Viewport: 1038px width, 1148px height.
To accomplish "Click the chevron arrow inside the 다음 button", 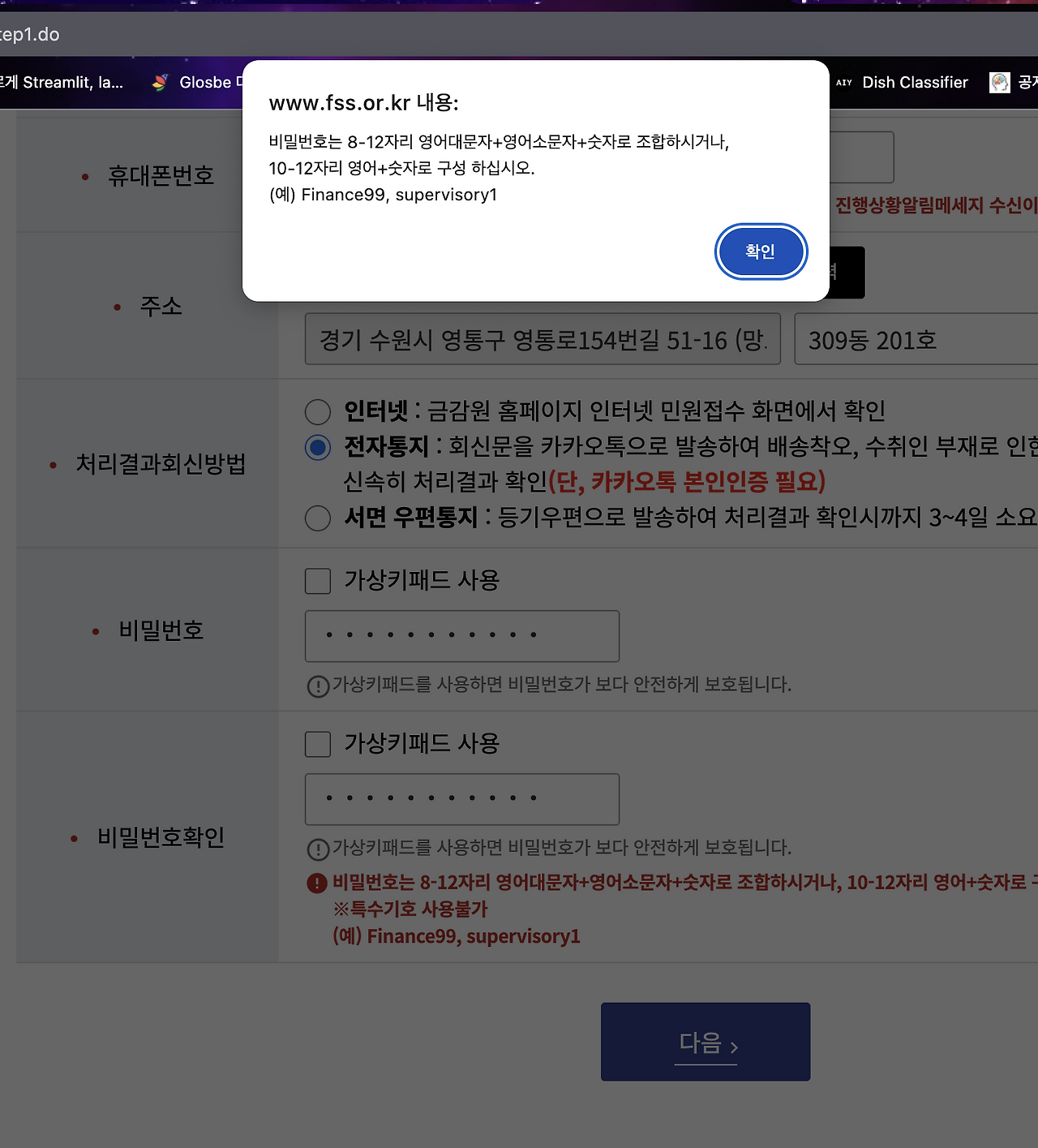I will pos(734,1046).
